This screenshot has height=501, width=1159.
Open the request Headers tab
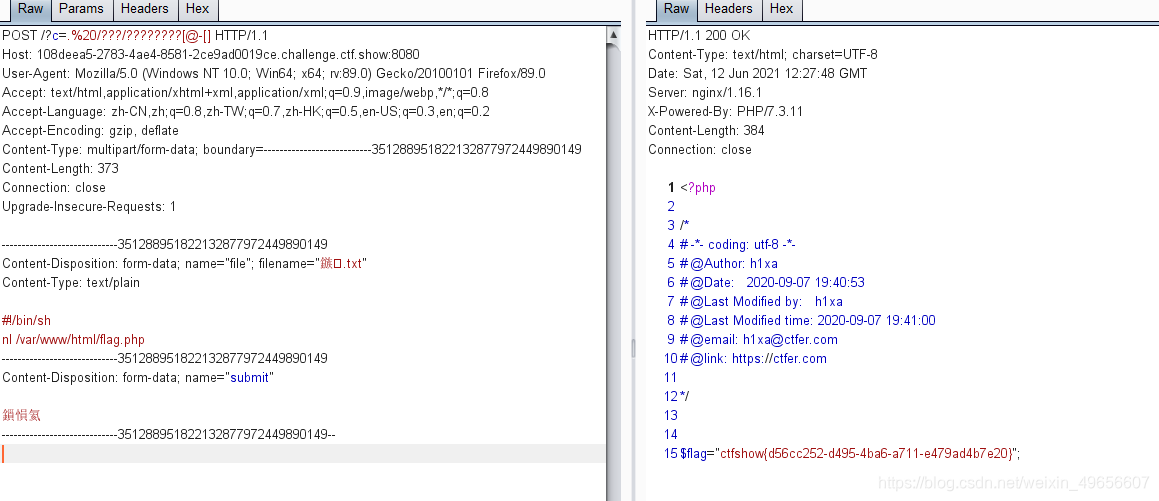click(144, 10)
